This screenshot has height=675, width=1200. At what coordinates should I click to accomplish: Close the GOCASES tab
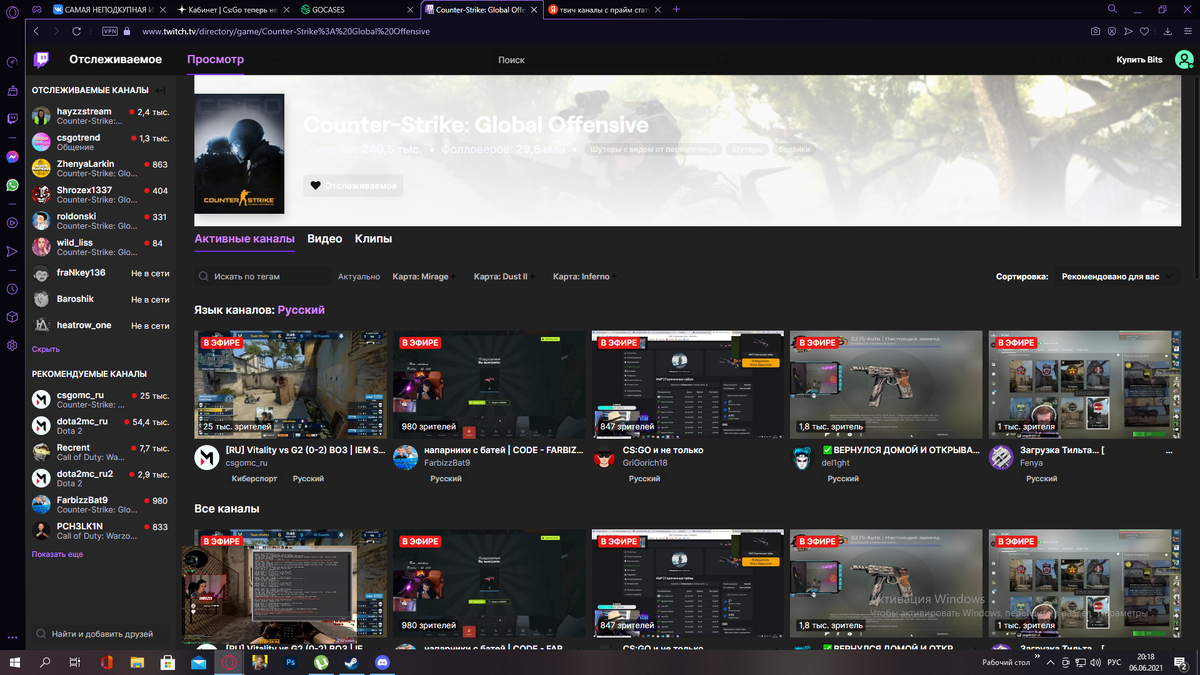(410, 9)
